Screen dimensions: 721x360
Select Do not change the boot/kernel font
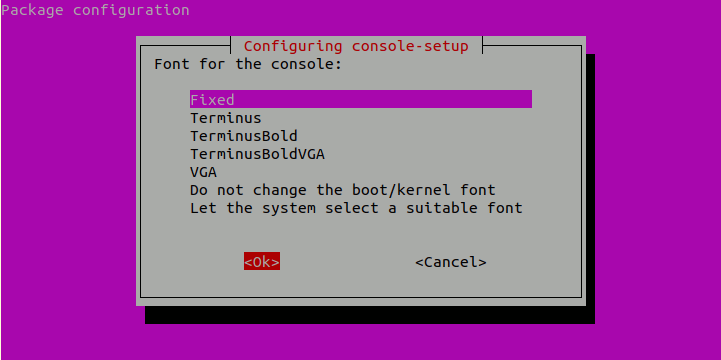[343, 190]
